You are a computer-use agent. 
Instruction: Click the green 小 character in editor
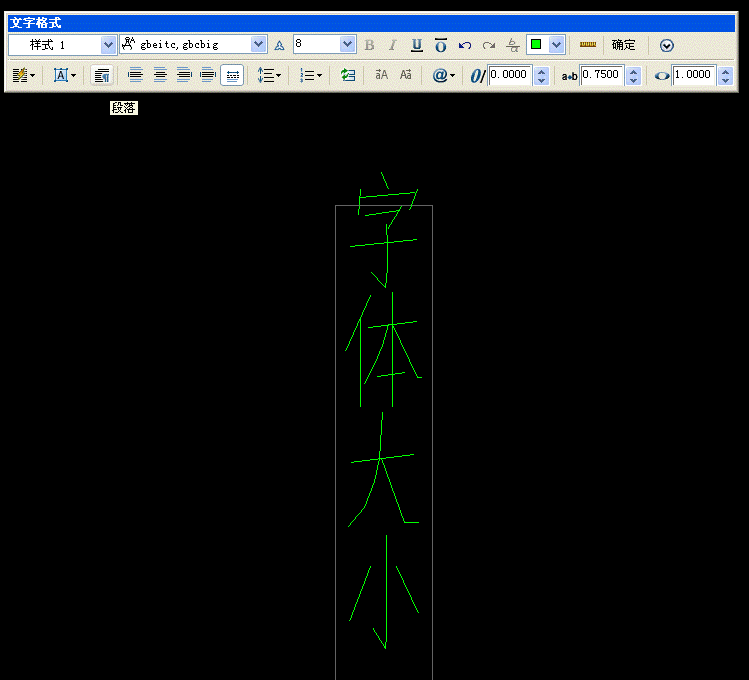coord(385,592)
